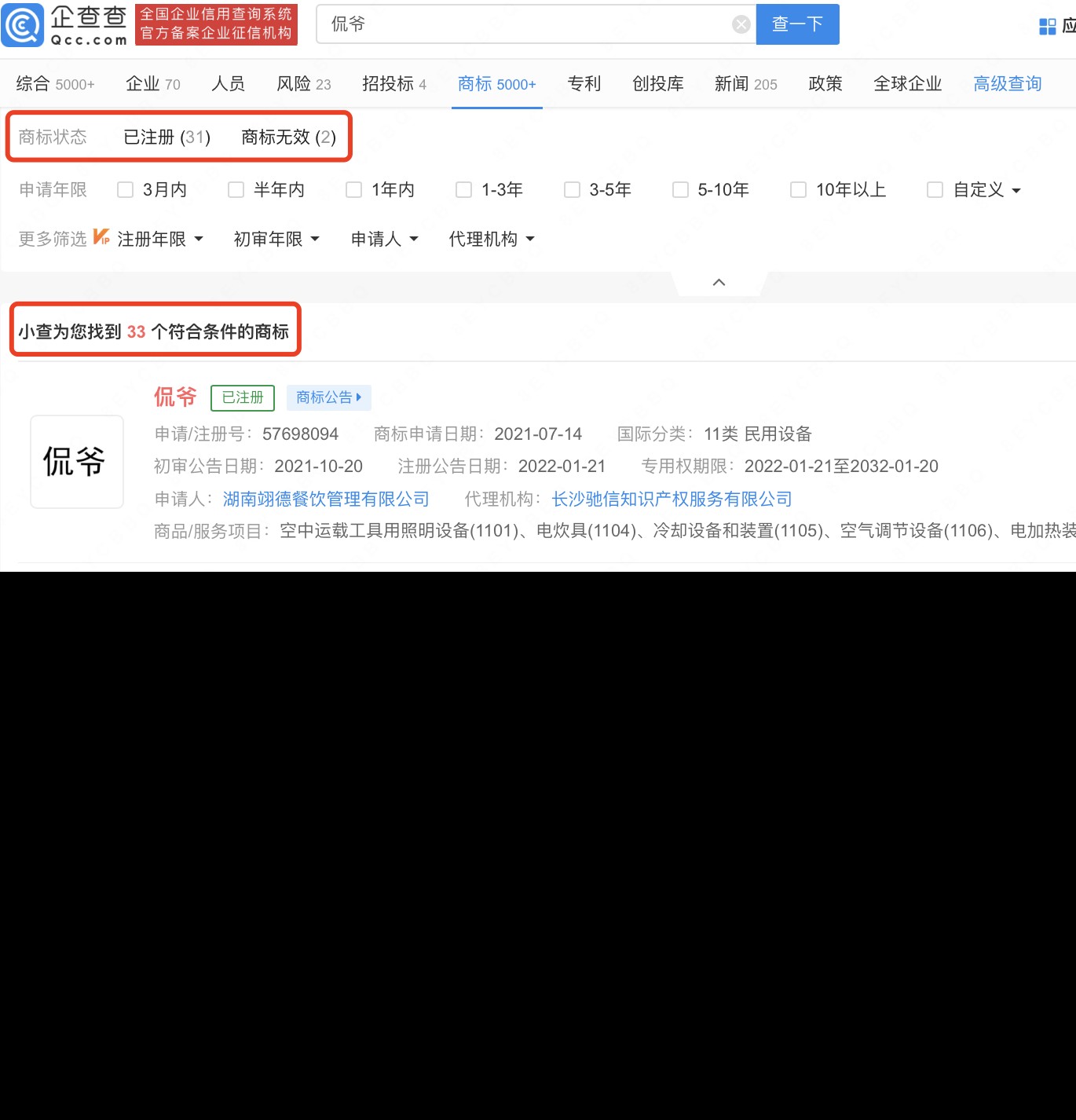This screenshot has width=1076, height=1120.
Task: Click the 全国企业信用查询系统 red banner
Action: pyautogui.click(x=217, y=24)
